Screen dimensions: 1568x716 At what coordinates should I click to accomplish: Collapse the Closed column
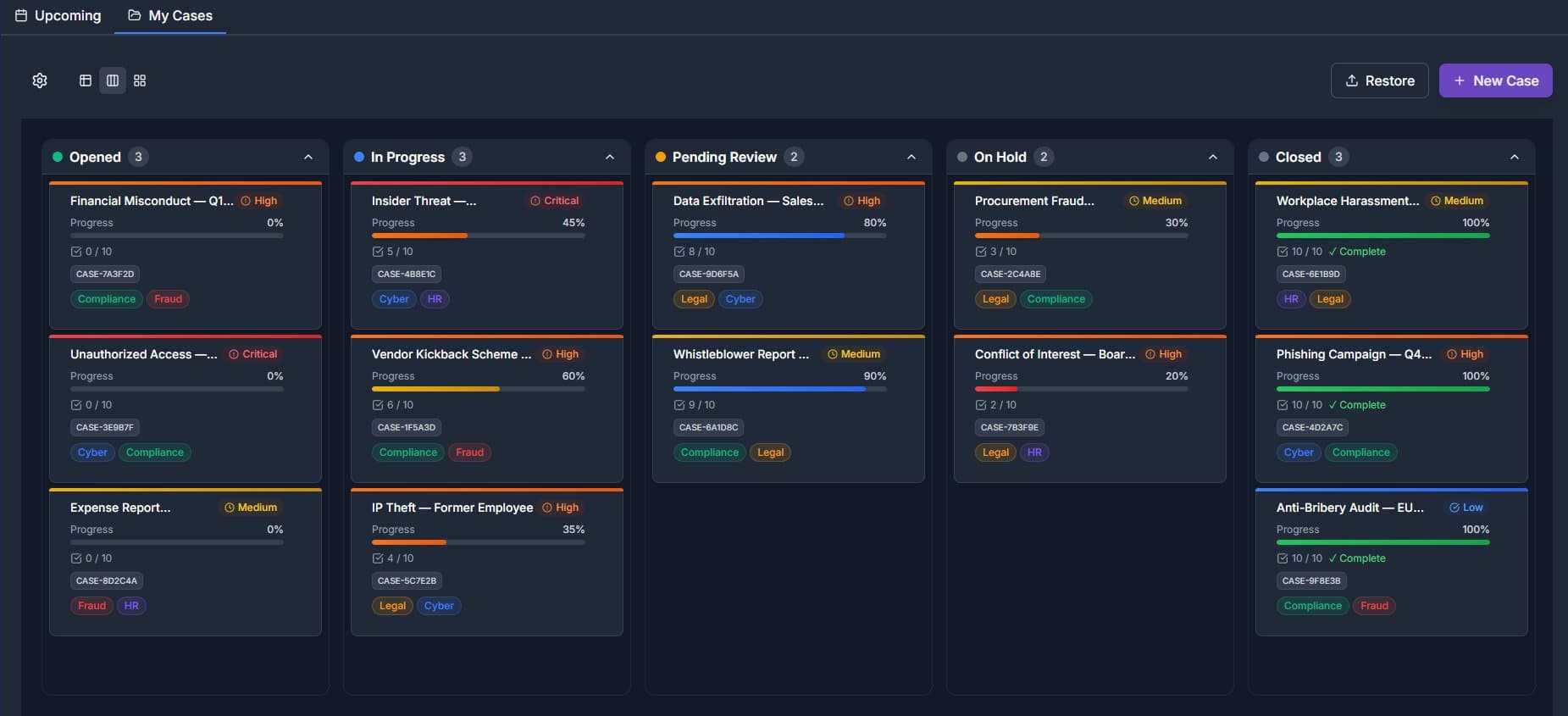click(x=1515, y=157)
